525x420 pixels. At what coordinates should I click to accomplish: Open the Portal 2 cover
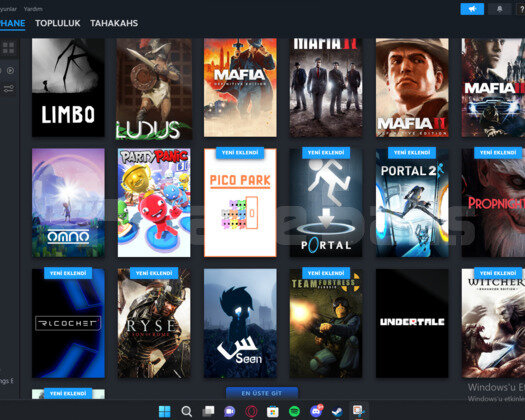412,203
